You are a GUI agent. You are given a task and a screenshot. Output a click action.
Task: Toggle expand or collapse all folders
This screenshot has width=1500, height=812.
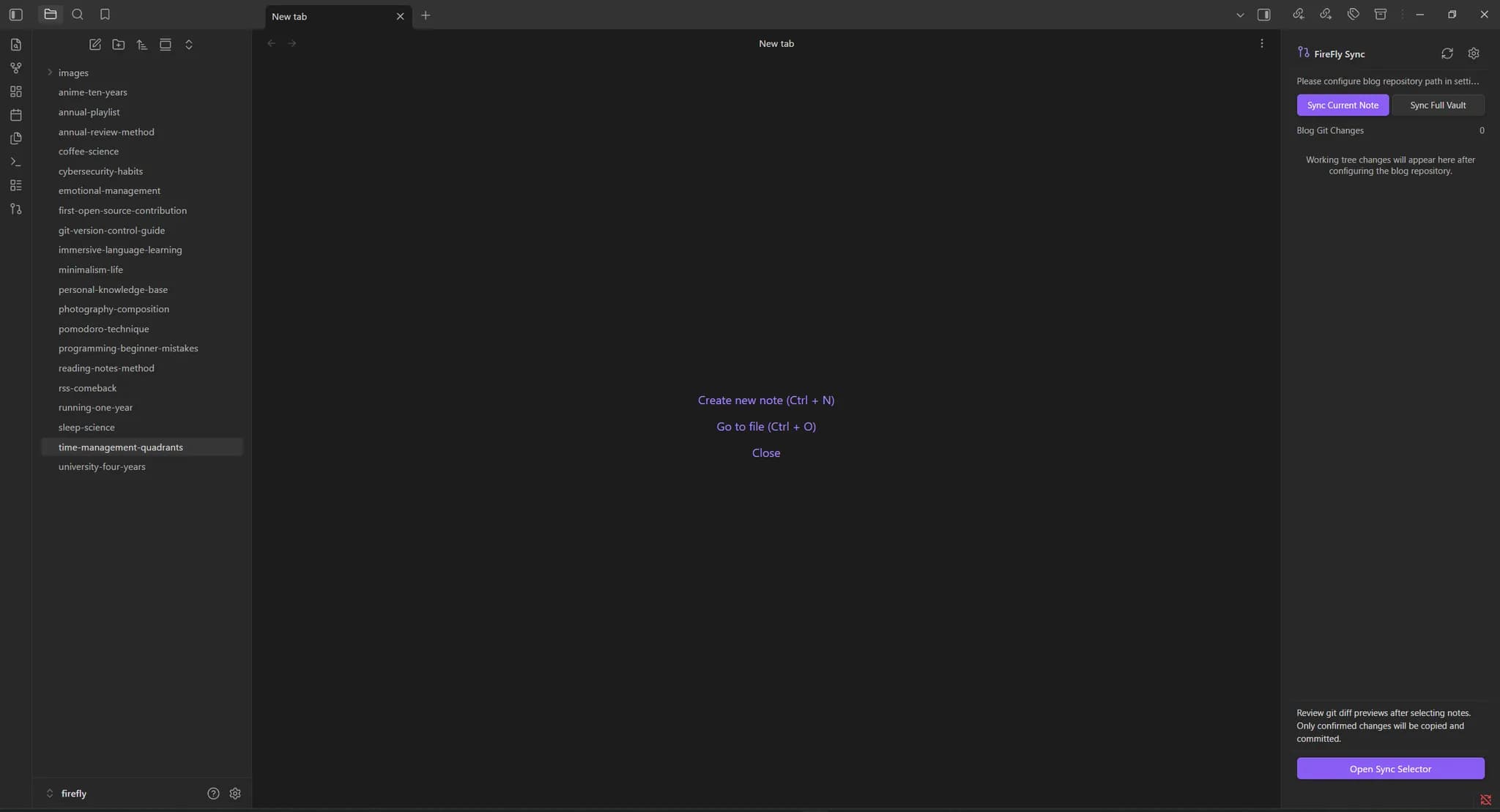tap(188, 45)
